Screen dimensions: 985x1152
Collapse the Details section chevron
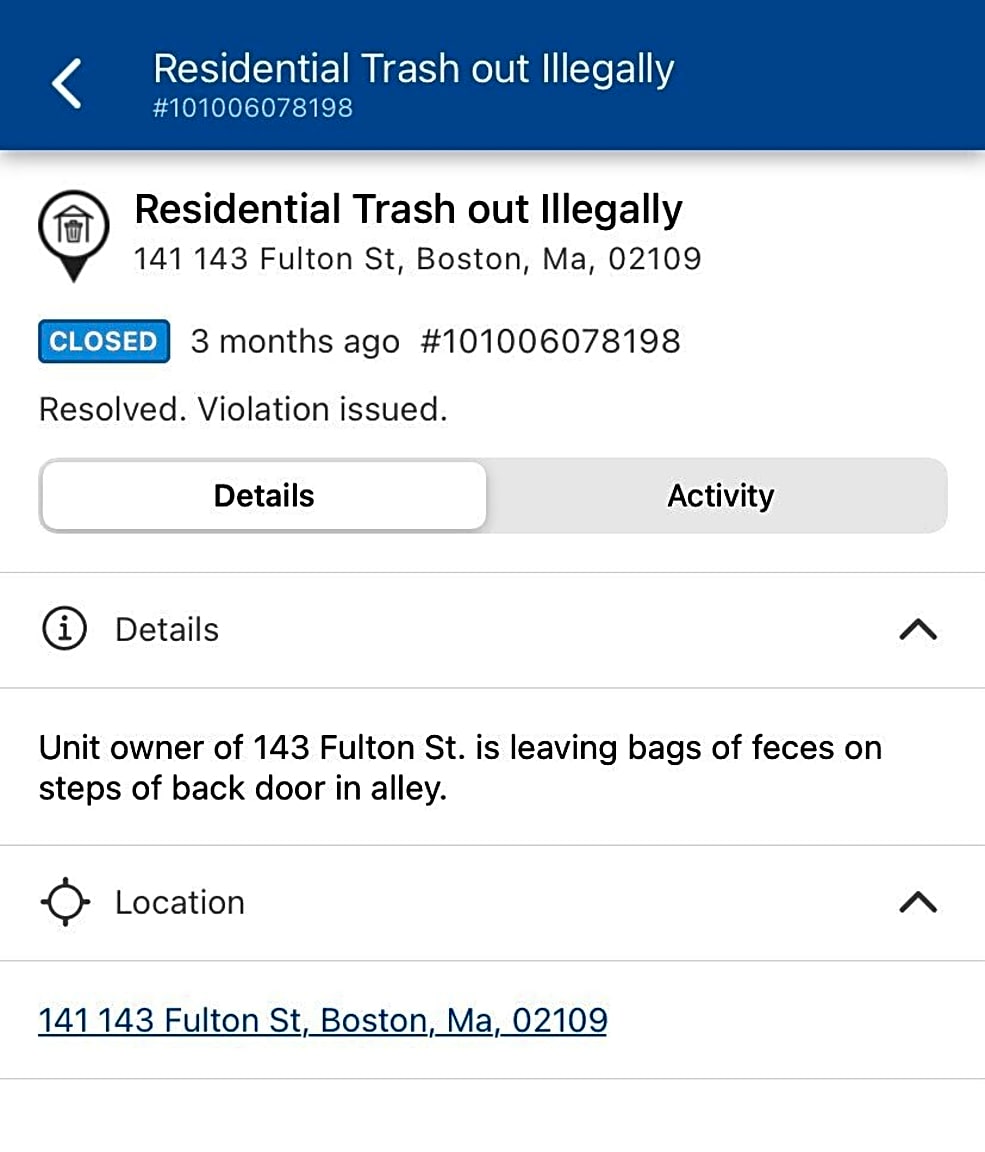point(918,630)
